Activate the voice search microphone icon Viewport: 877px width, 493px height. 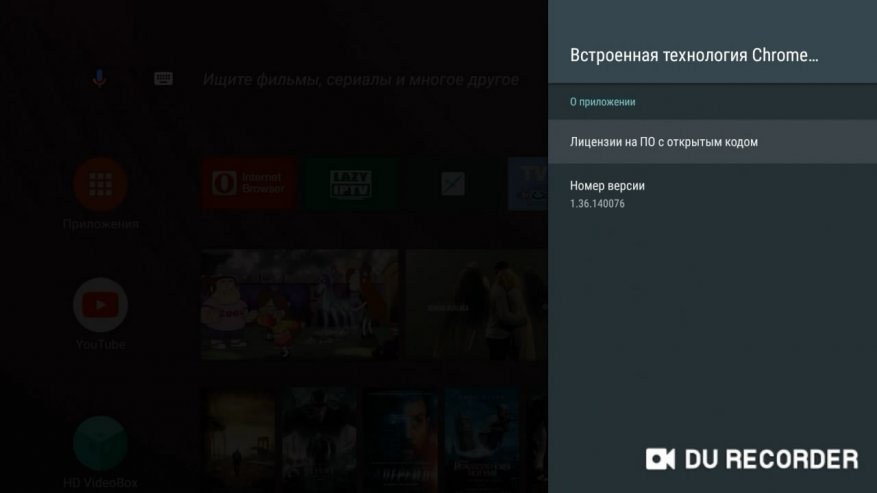[x=99, y=79]
